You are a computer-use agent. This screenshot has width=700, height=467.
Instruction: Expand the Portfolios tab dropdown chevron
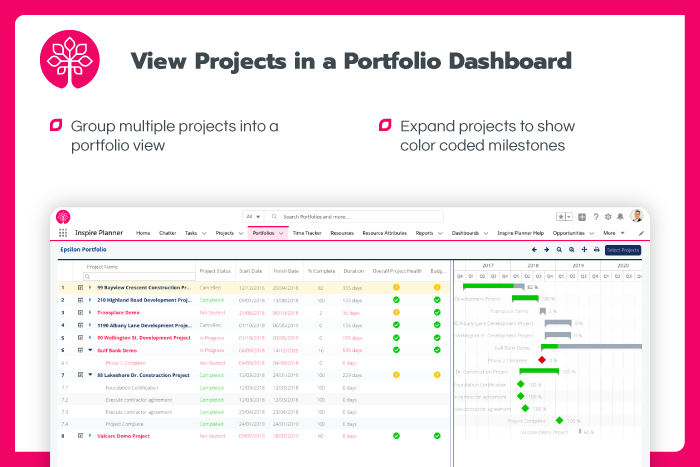click(281, 233)
